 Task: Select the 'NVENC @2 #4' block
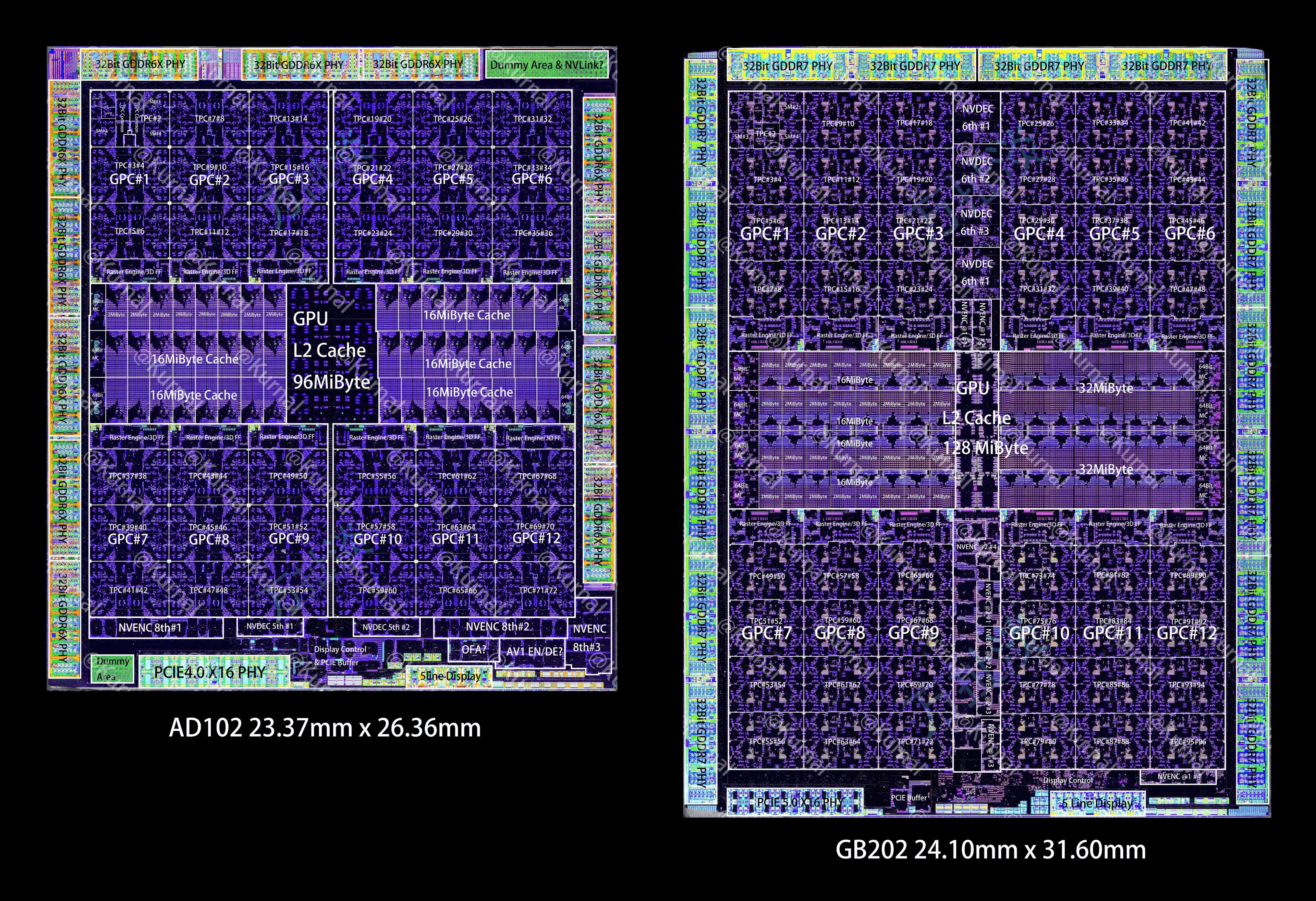pos(977,547)
